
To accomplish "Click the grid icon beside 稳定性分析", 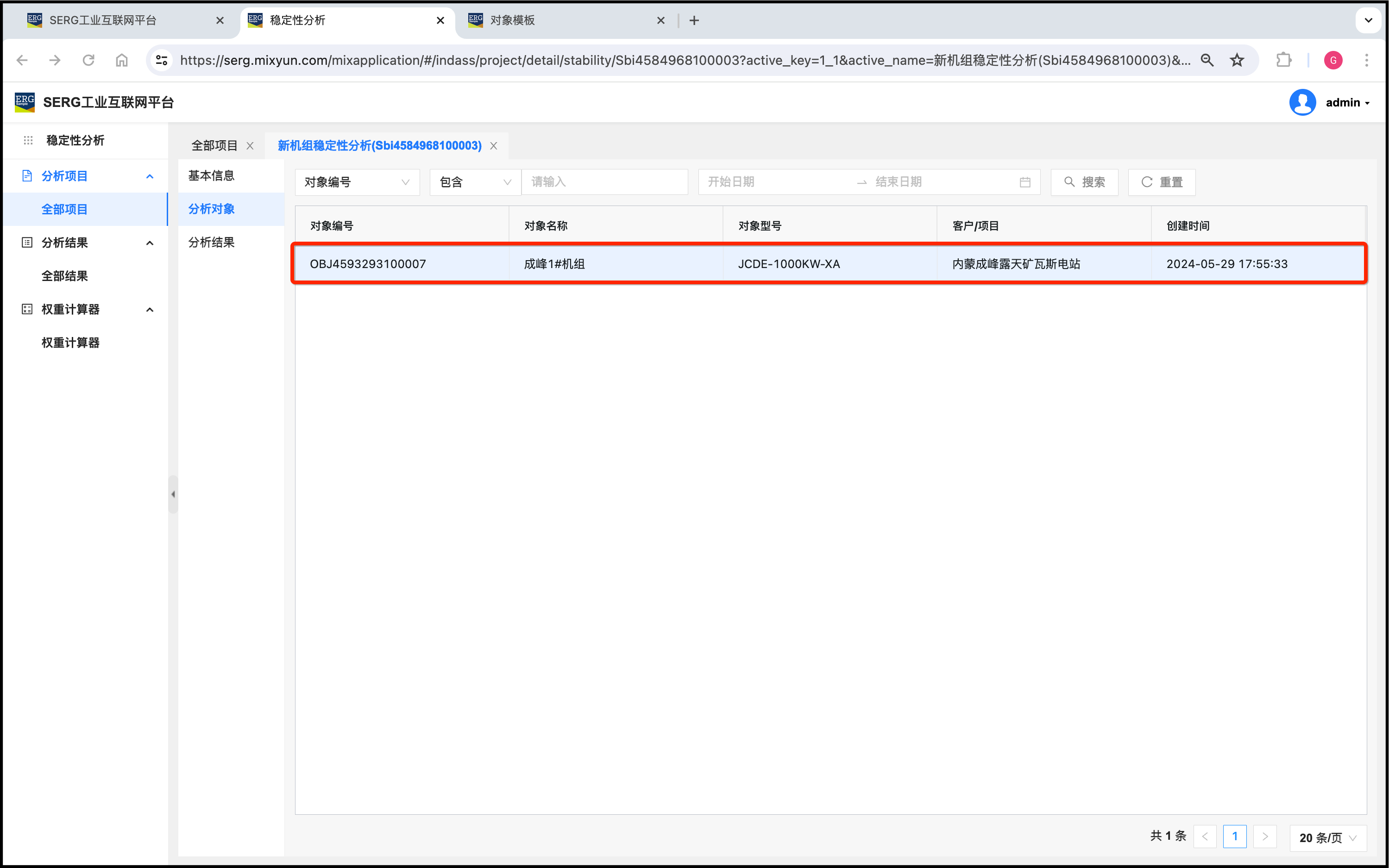I will click(28, 141).
